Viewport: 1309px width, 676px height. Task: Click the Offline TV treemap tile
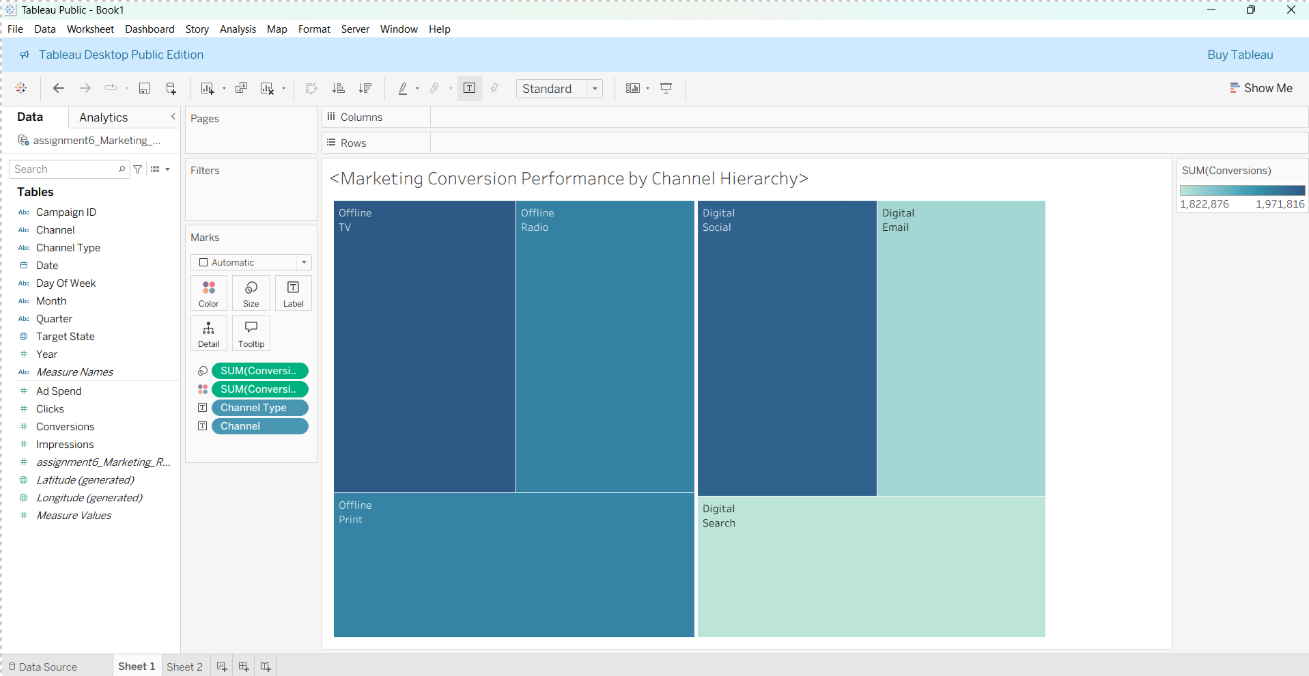click(x=424, y=346)
